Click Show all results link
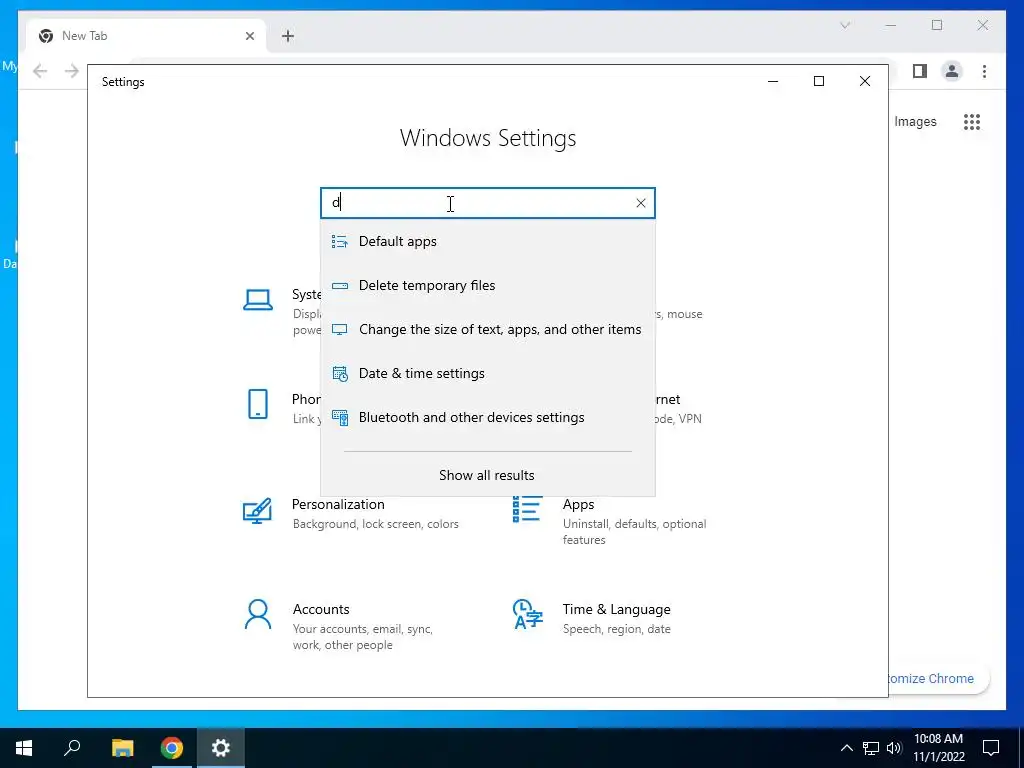The image size is (1024, 768). (487, 475)
